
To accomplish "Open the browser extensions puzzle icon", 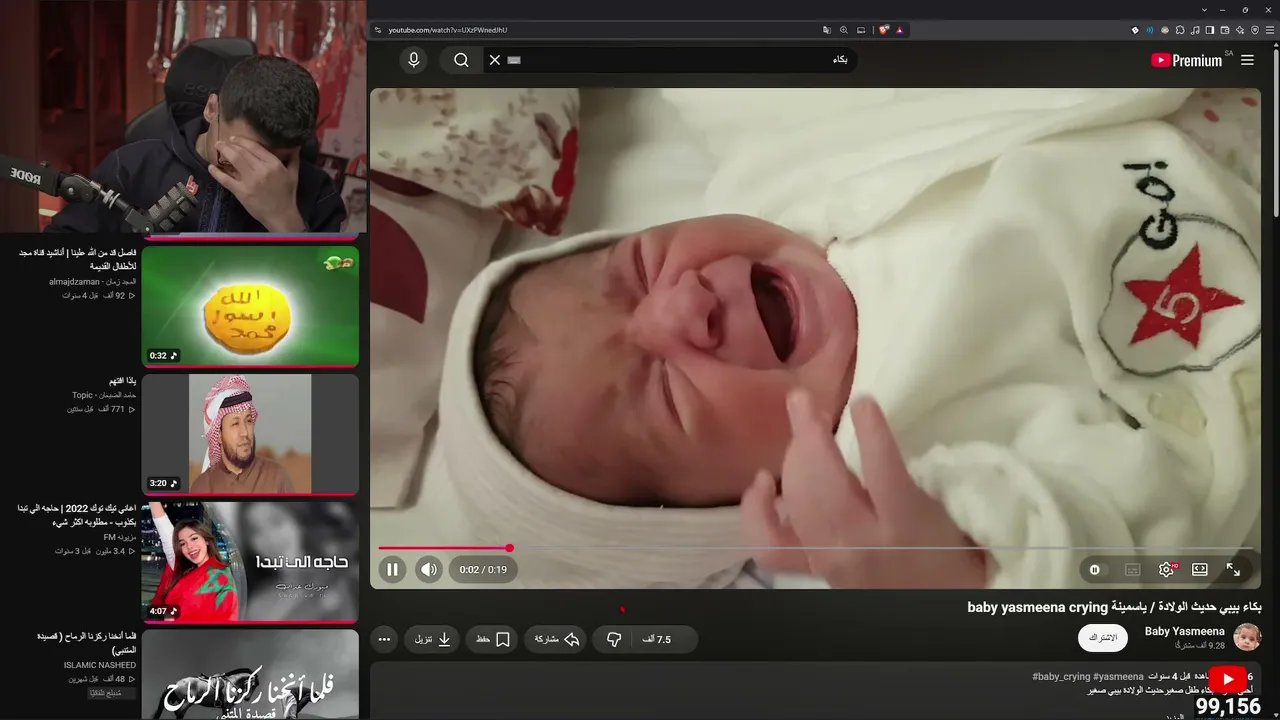I will pos(1181,30).
